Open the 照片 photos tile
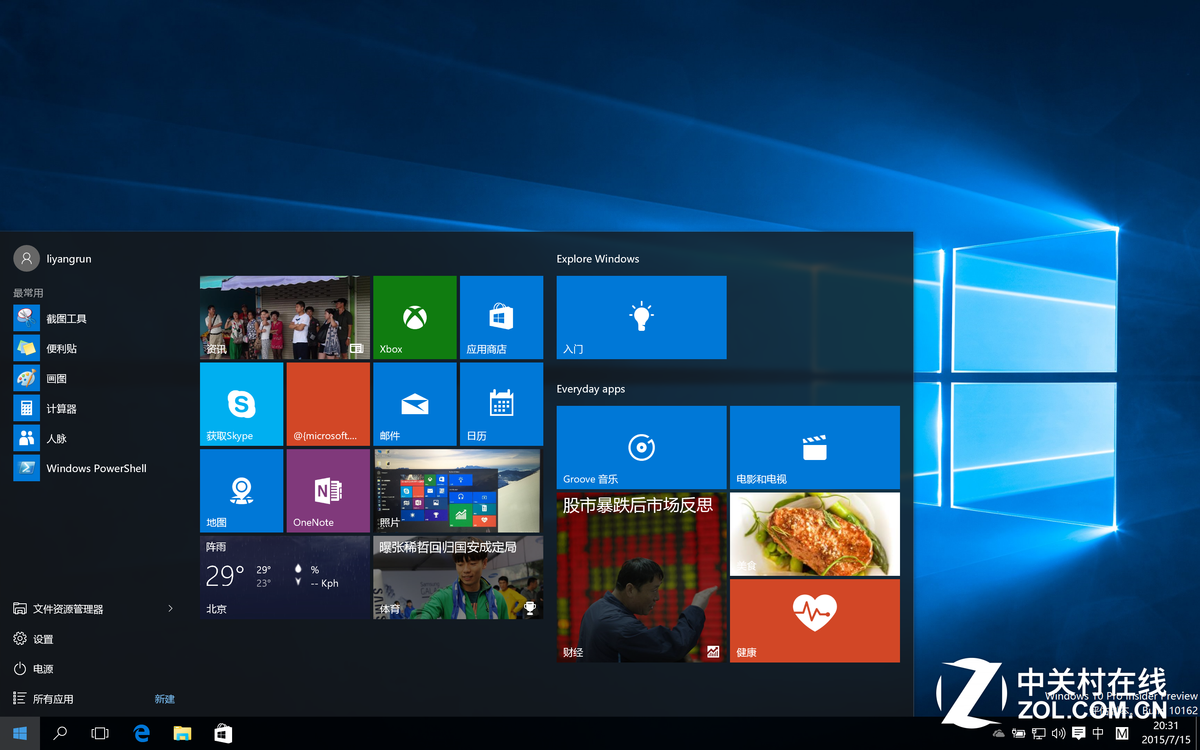The height and width of the screenshot is (750, 1200). [x=458, y=490]
